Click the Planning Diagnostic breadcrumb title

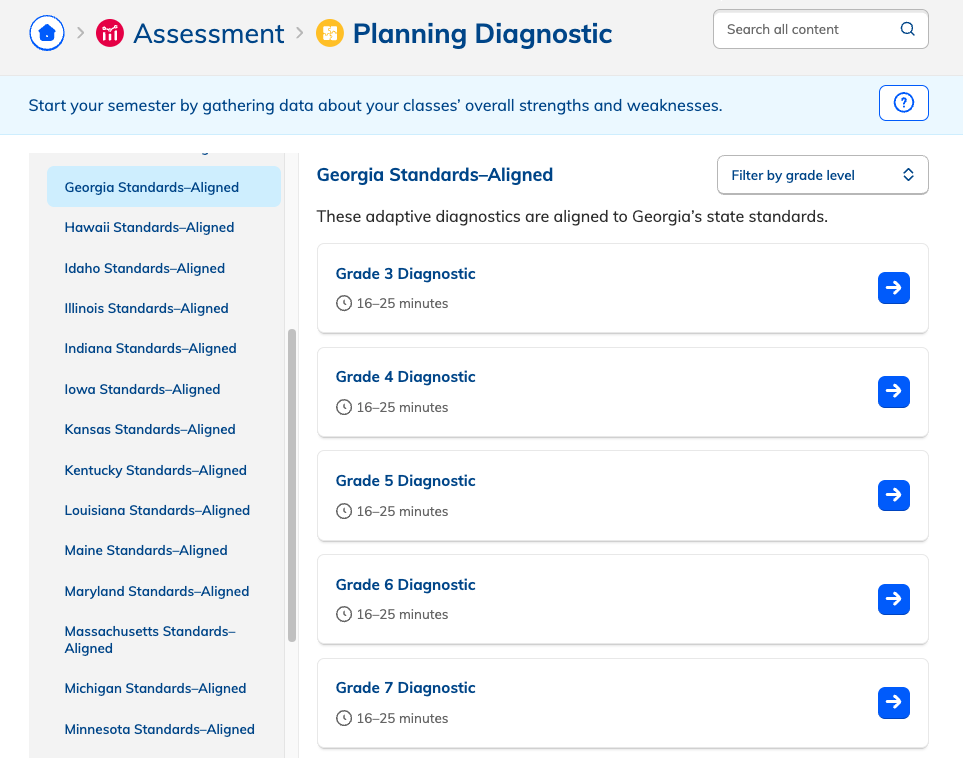(x=482, y=33)
